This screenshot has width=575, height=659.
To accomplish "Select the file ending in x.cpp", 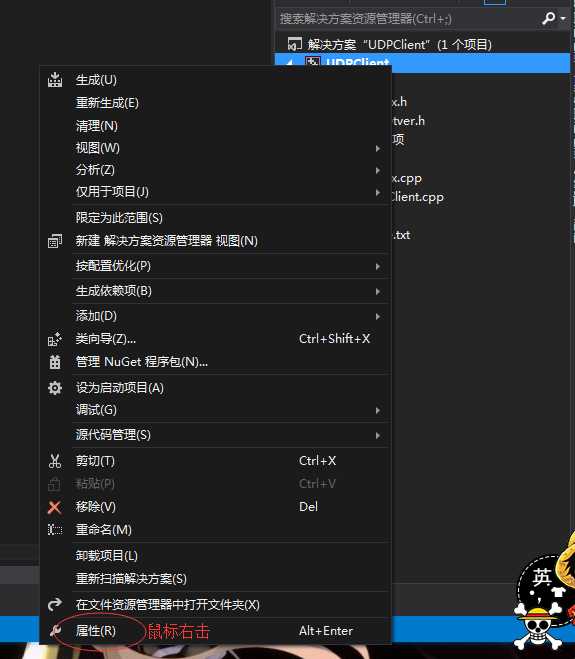I will [x=406, y=179].
